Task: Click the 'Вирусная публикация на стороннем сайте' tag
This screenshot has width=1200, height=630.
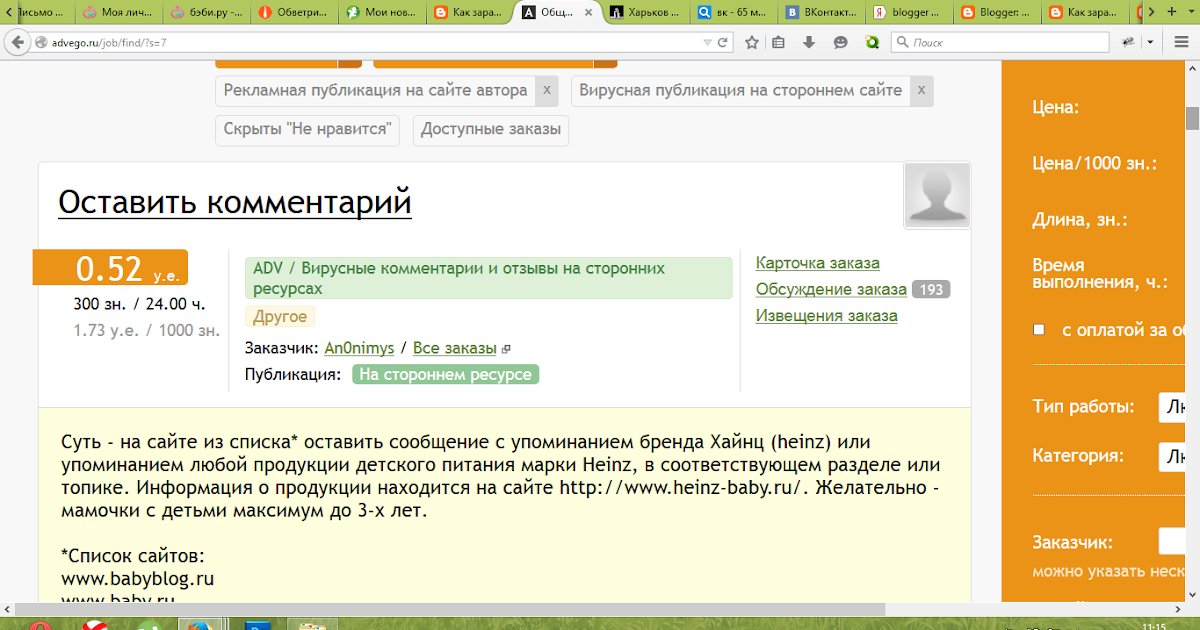Action: point(740,90)
